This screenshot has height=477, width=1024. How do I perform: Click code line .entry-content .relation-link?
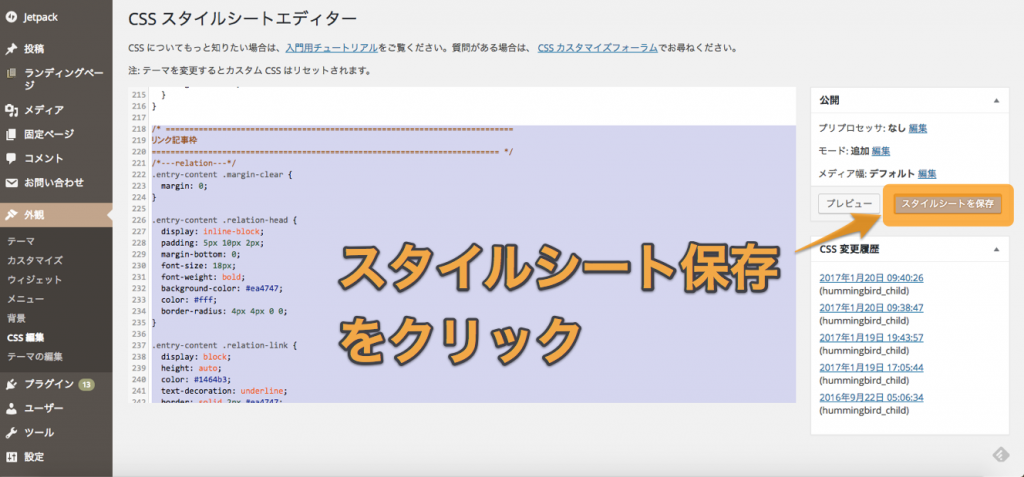click(224, 344)
